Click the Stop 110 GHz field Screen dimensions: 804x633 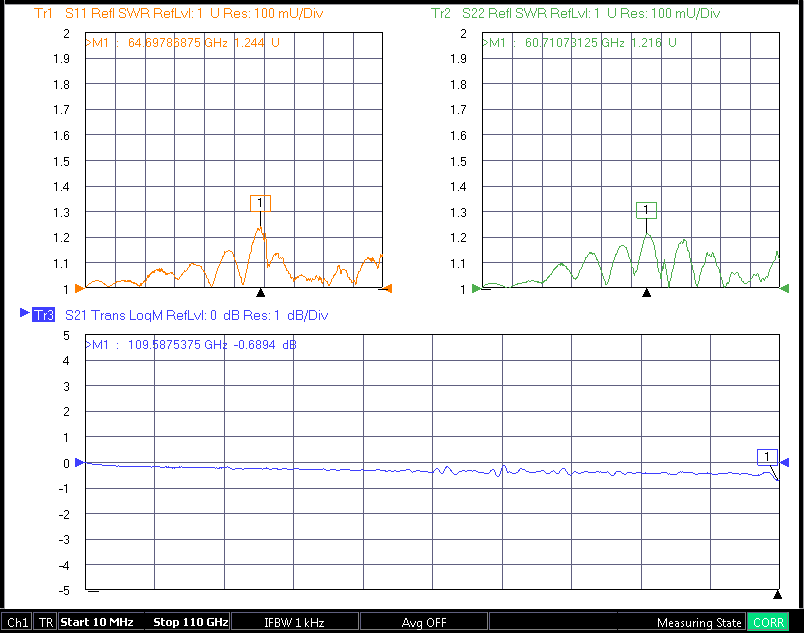click(190, 622)
